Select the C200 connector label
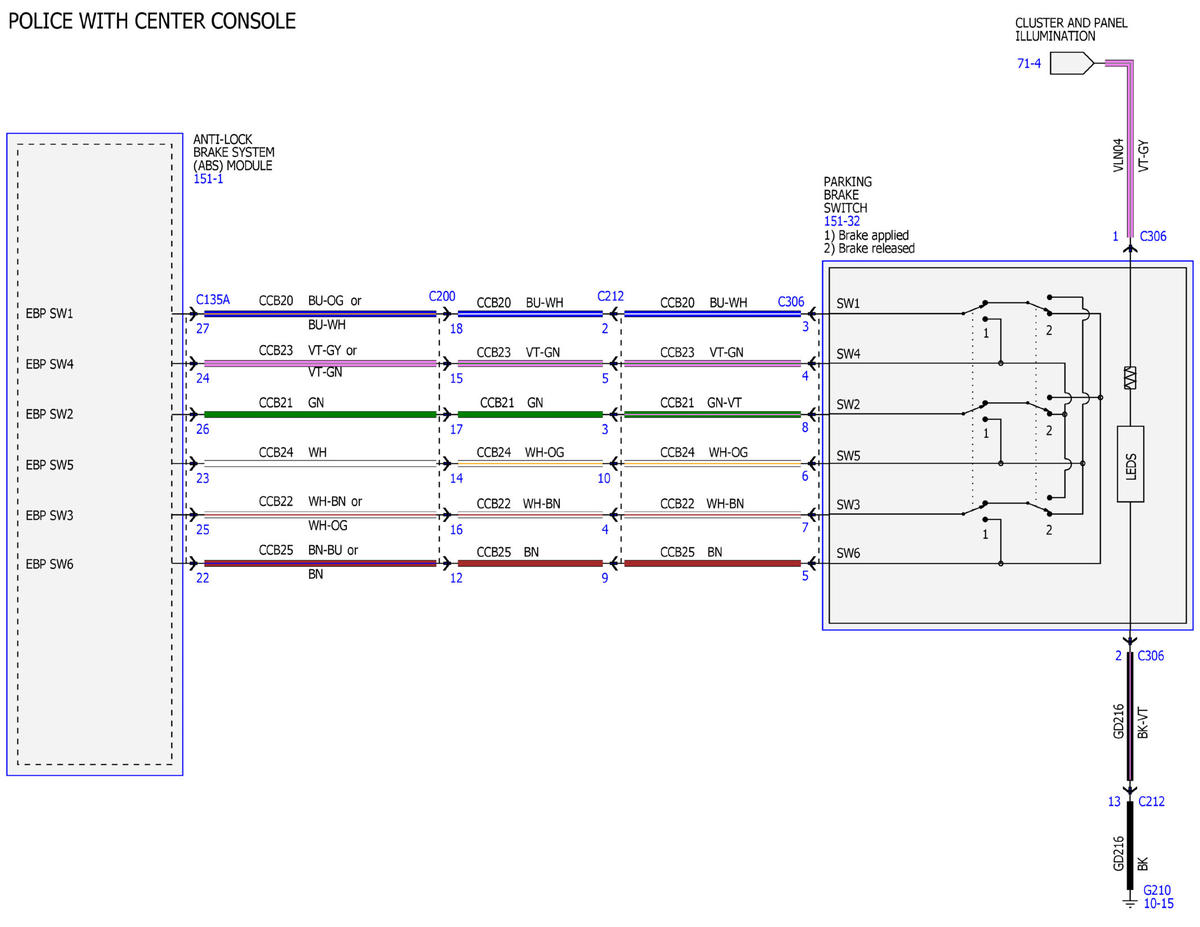 [442, 296]
